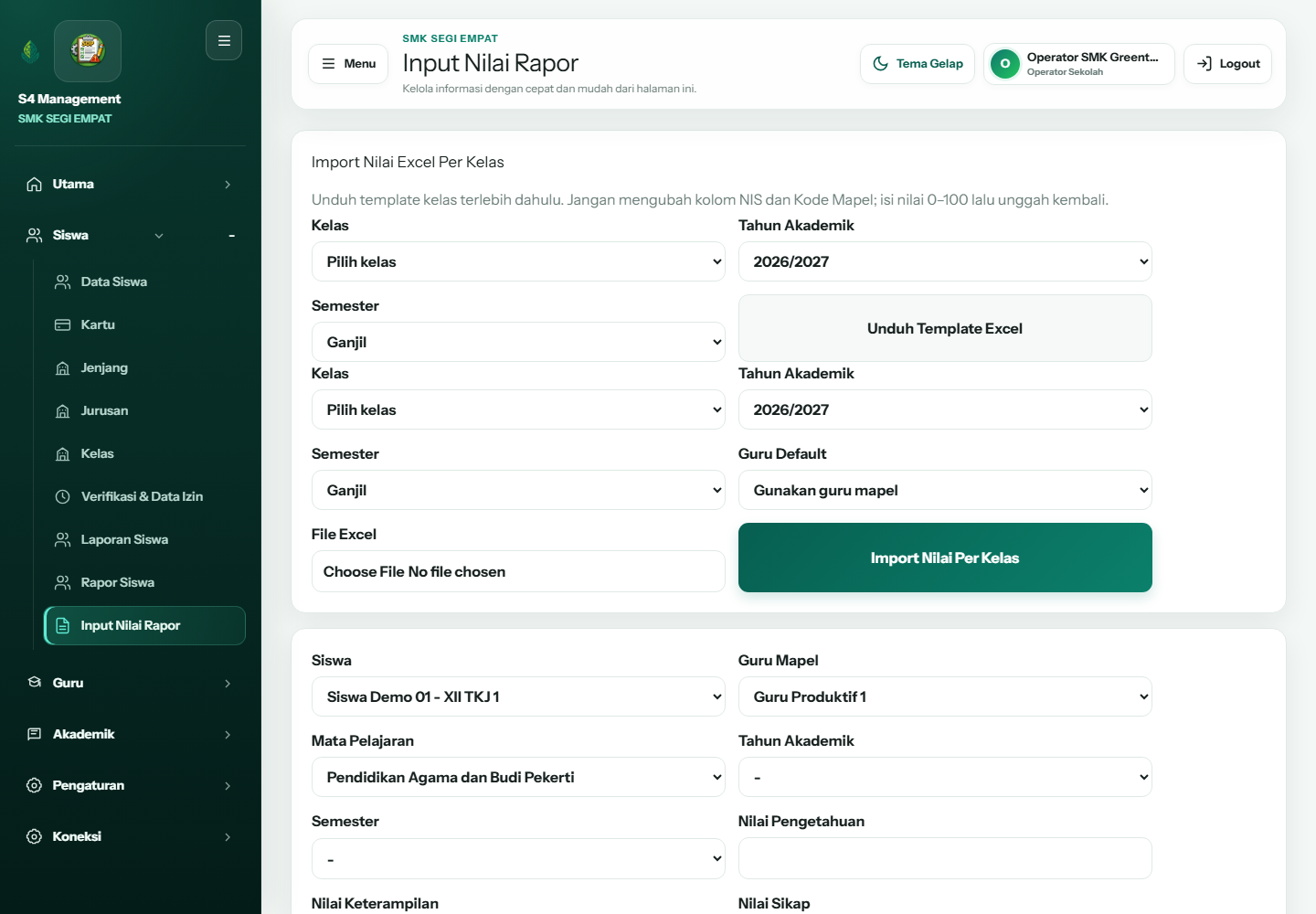
Task: Click the Nilai Pengetahuan input field
Action: (945, 858)
